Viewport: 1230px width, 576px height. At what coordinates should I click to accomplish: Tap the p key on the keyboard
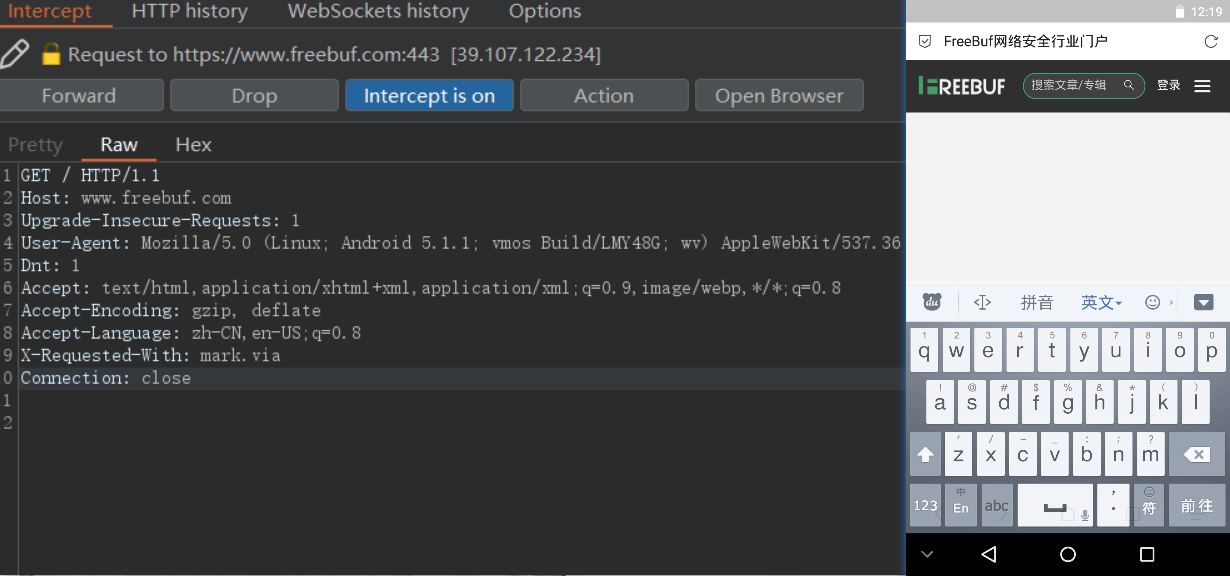pyautogui.click(x=1213, y=350)
